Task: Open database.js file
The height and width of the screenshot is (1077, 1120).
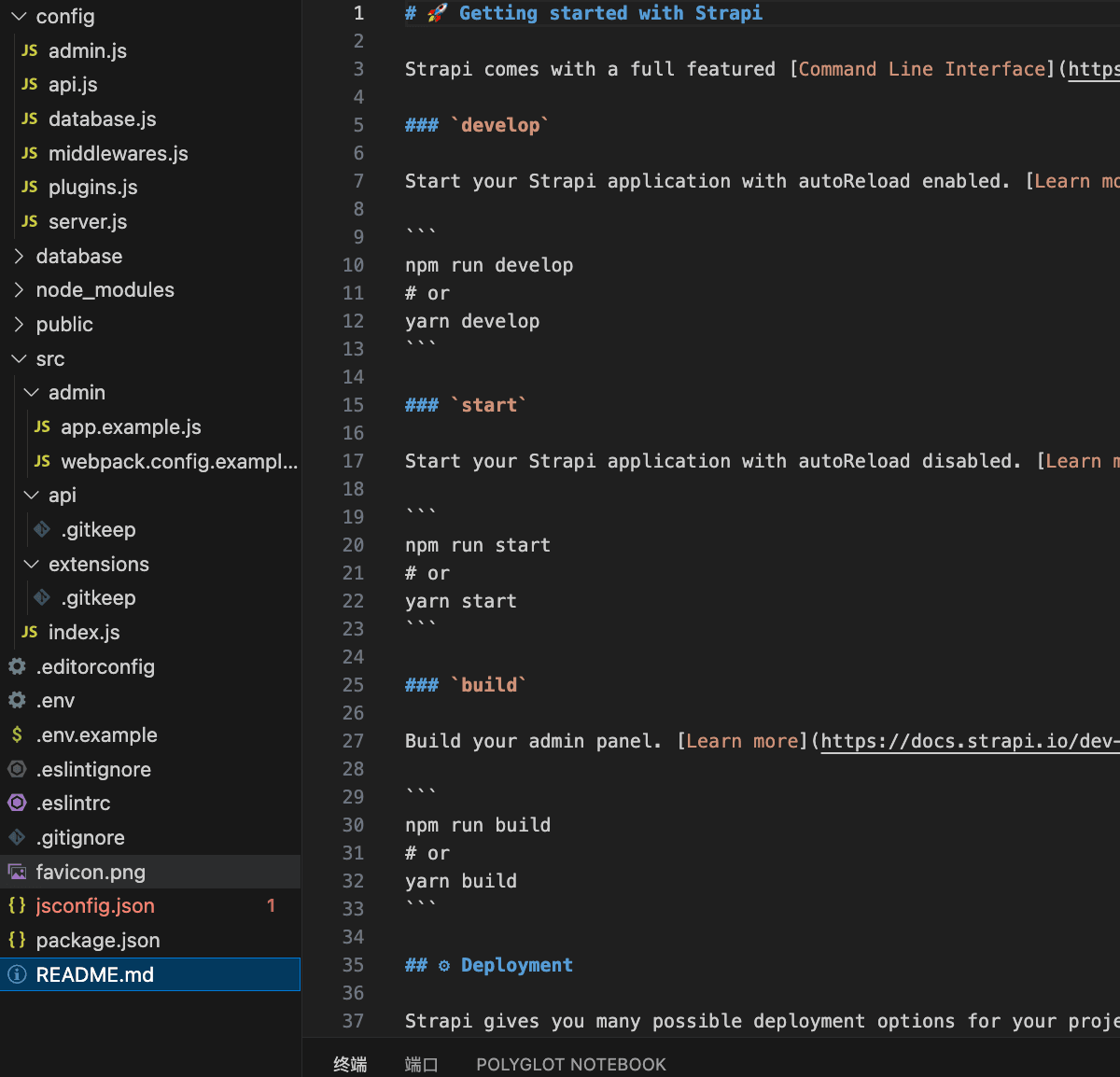Action: pos(103,119)
